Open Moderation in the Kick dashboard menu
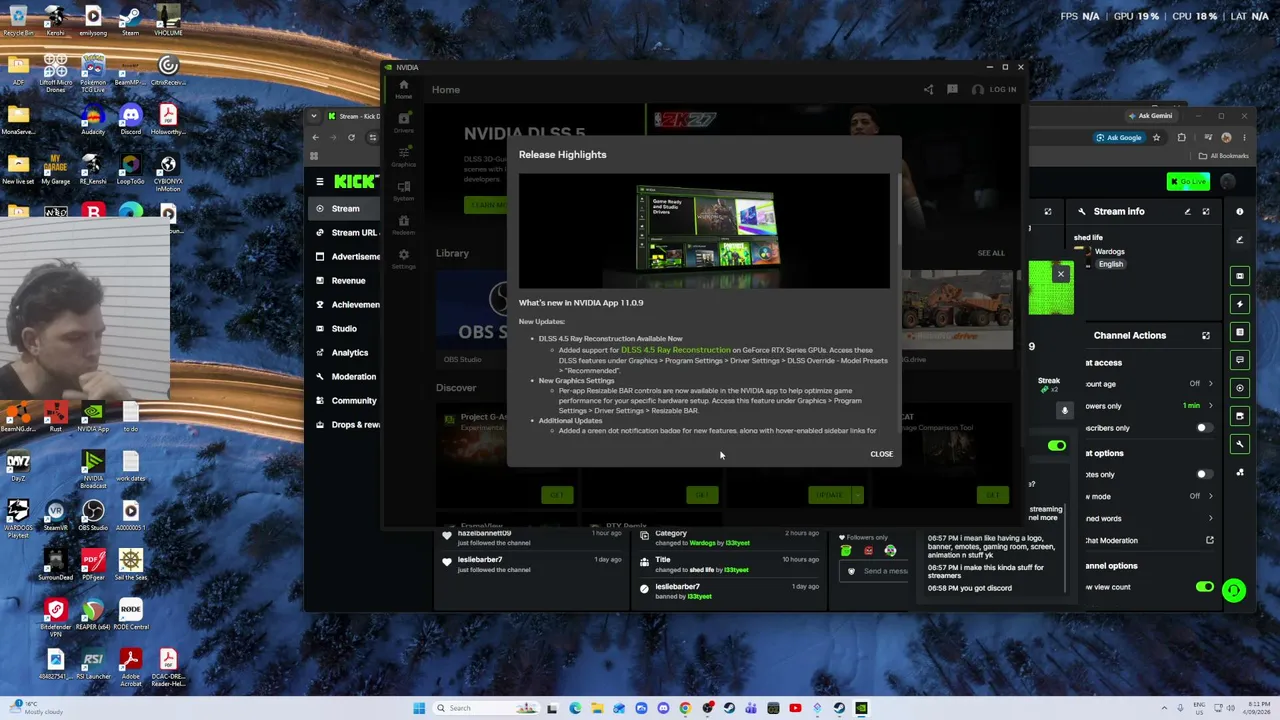This screenshot has height=720, width=1280. click(x=353, y=376)
